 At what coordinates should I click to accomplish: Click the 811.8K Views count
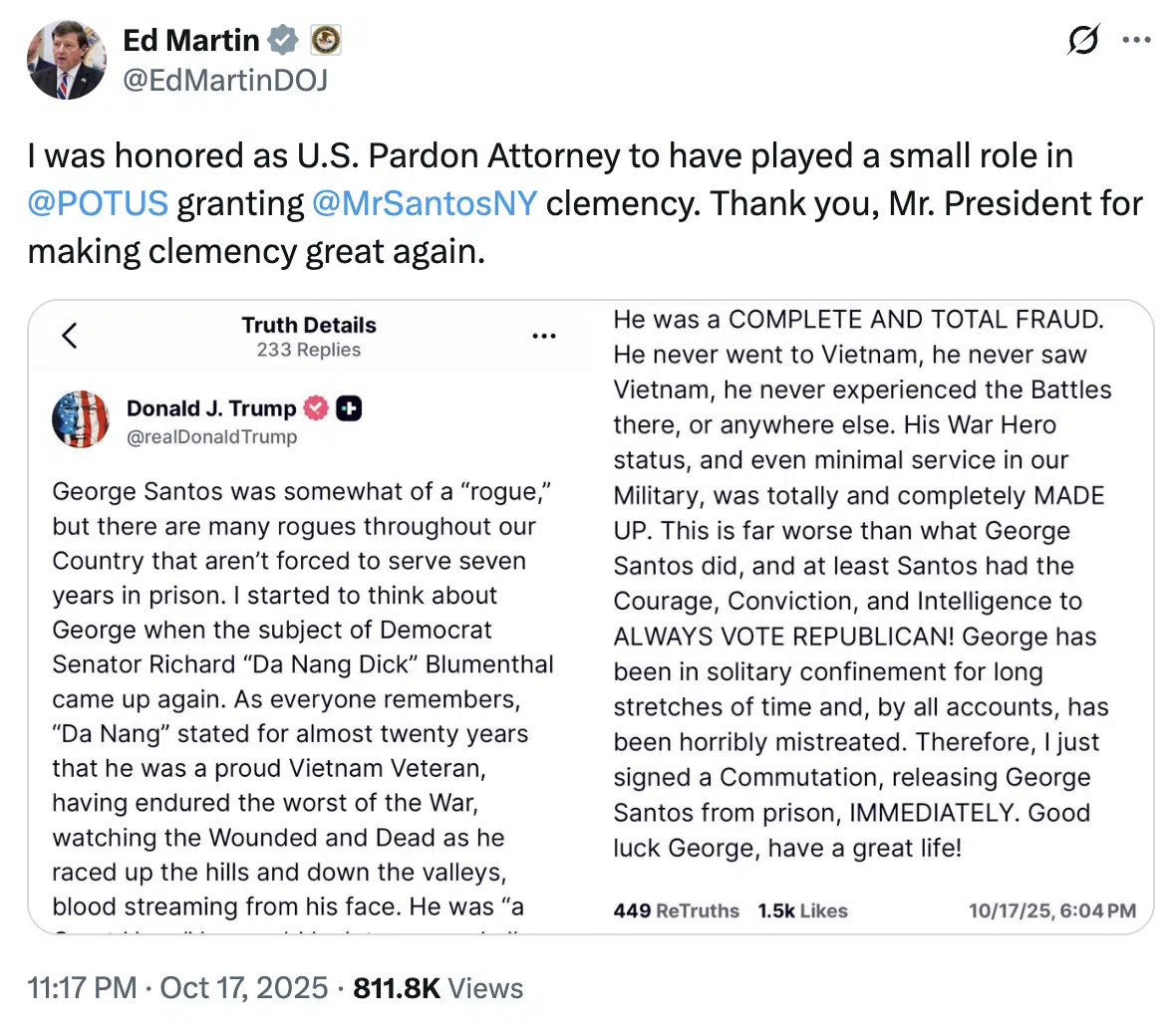tap(438, 988)
